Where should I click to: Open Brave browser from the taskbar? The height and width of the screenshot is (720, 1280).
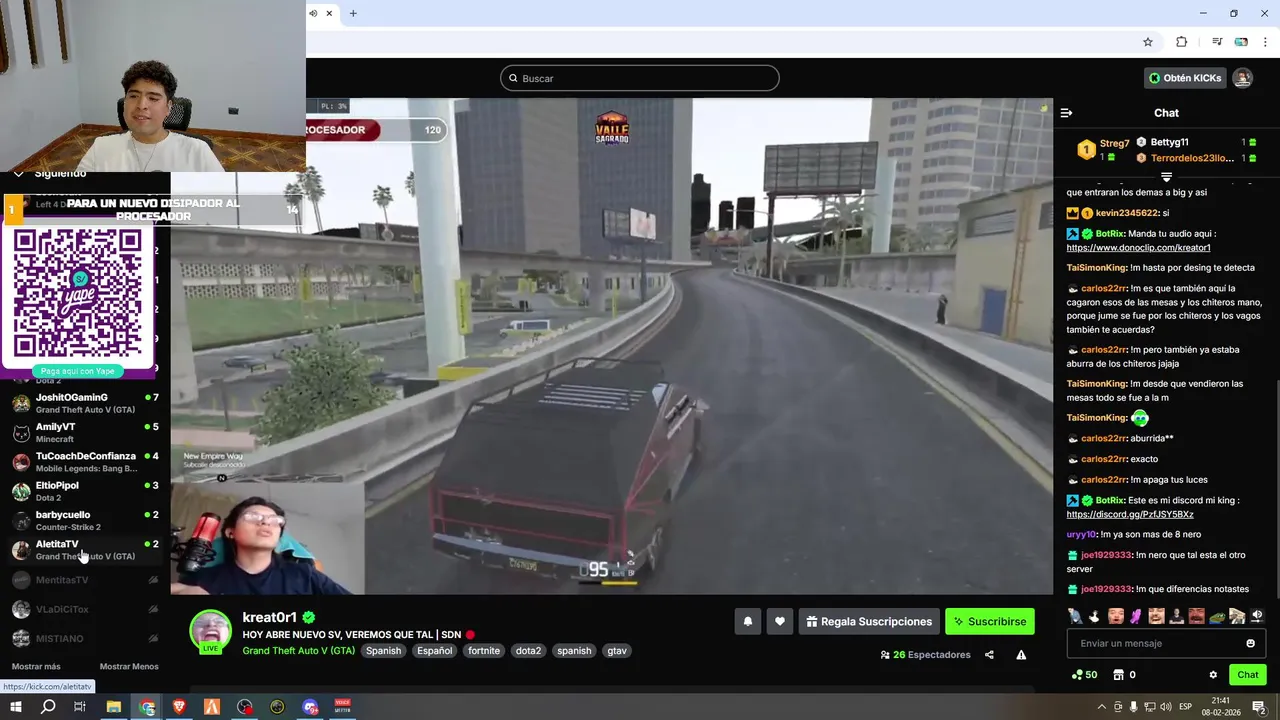179,707
